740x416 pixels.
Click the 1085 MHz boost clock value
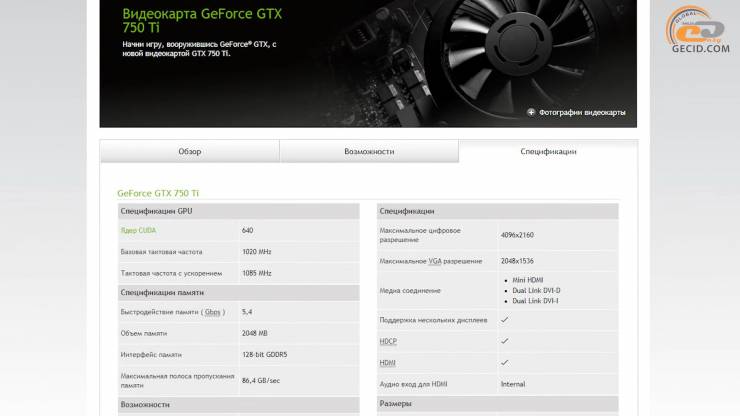pos(256,273)
